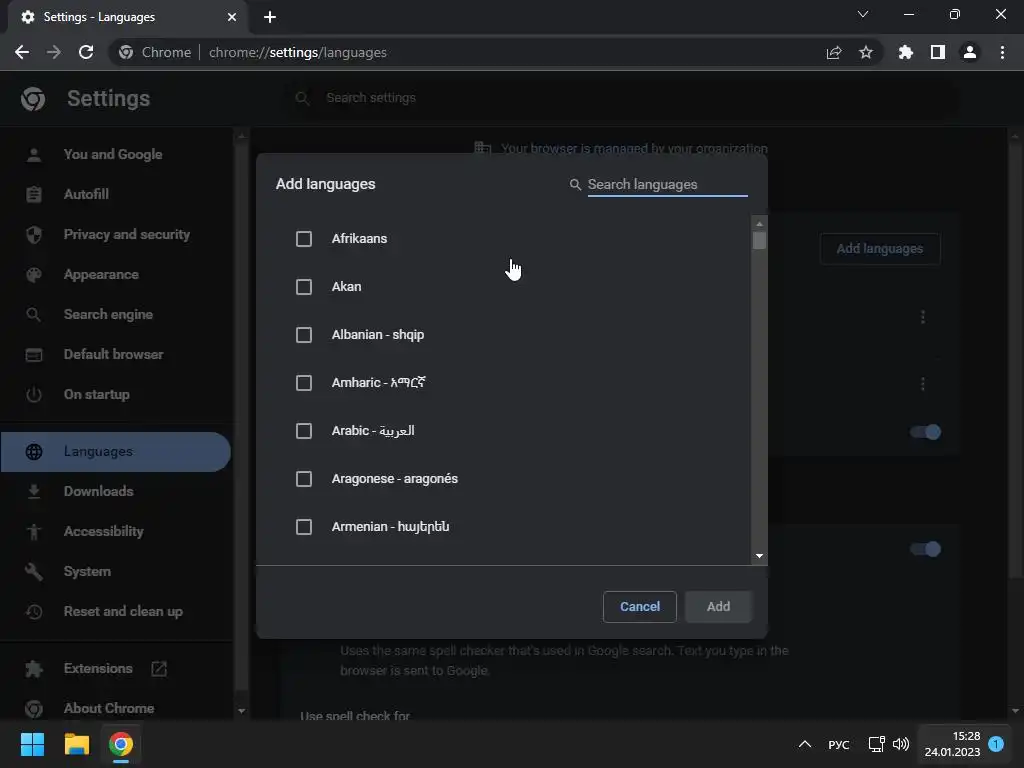Open the tab search chevron
Image resolution: width=1024 pixels, height=768 pixels.
(x=863, y=14)
